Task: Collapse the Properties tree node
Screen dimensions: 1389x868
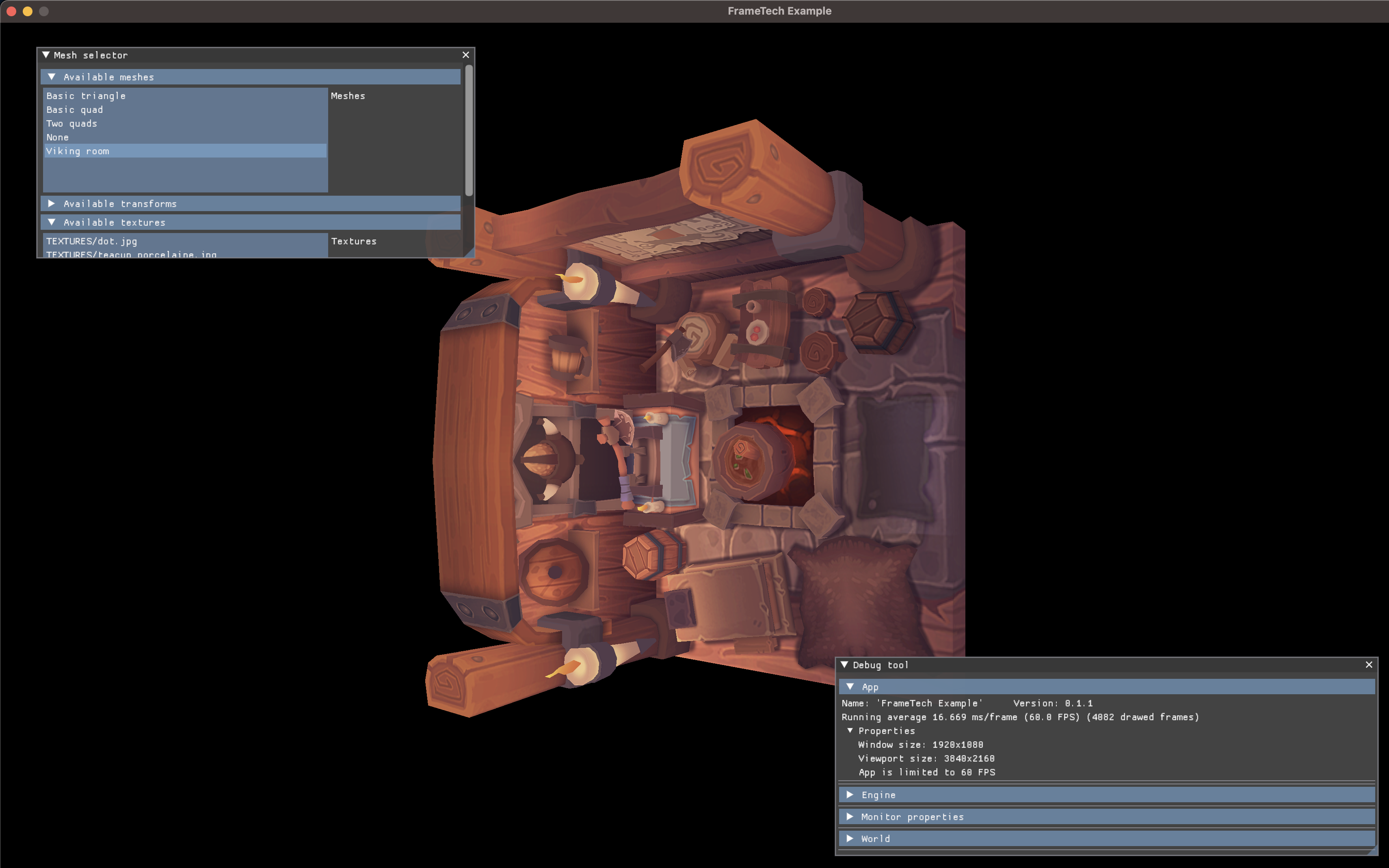Action: [850, 731]
